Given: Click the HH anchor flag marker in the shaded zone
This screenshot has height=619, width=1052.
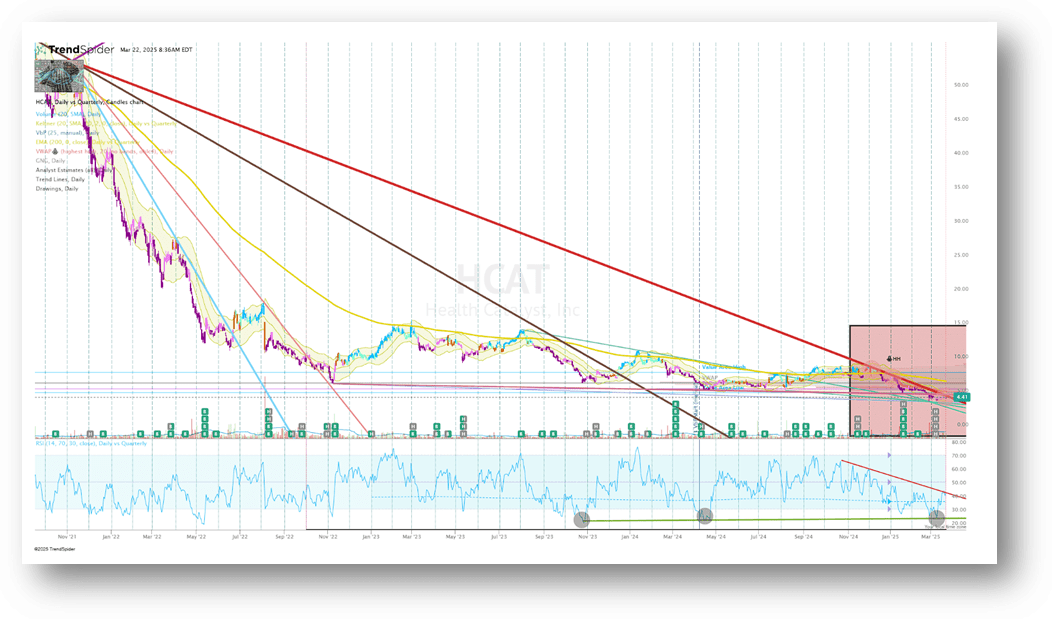Looking at the screenshot, I should coord(889,358).
